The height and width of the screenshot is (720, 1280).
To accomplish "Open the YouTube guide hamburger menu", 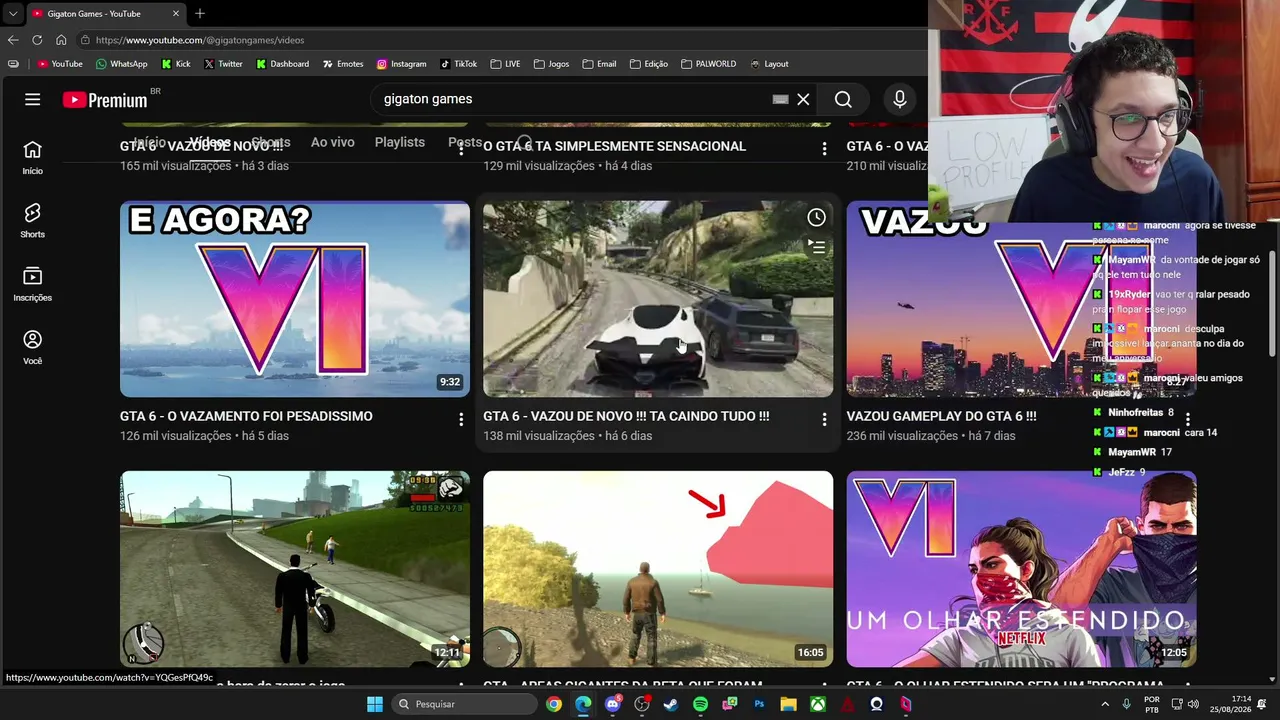I will pos(32,99).
